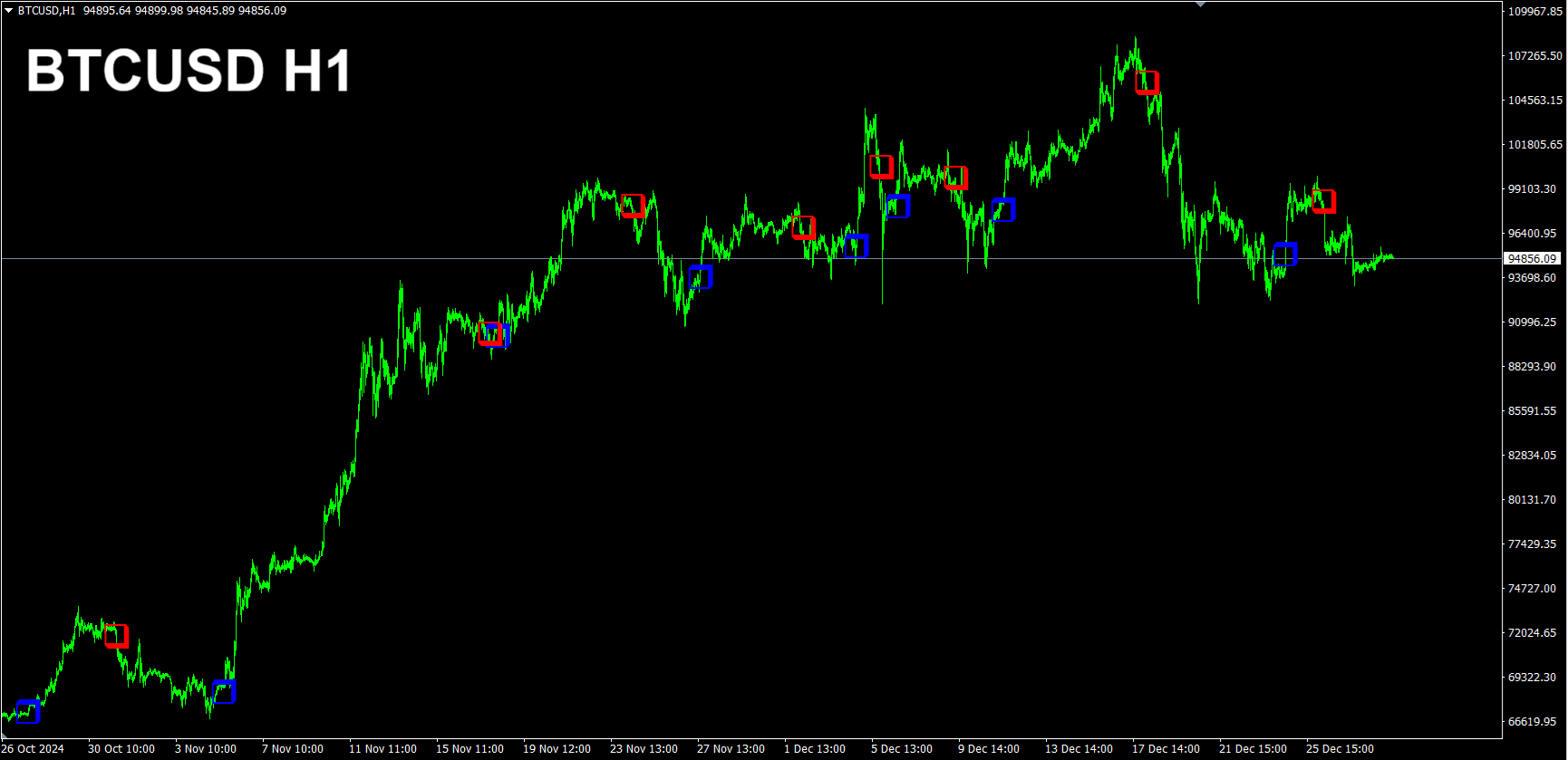
Task: Select the blue signal marker beside 26 Oct 2024
Action: (x=28, y=712)
